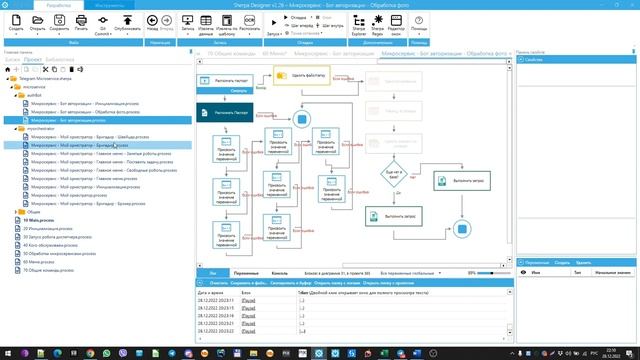The width and height of the screenshot is (640, 360).
Task: Switch to the Инструменты ribbon tab
Action: click(109, 5)
